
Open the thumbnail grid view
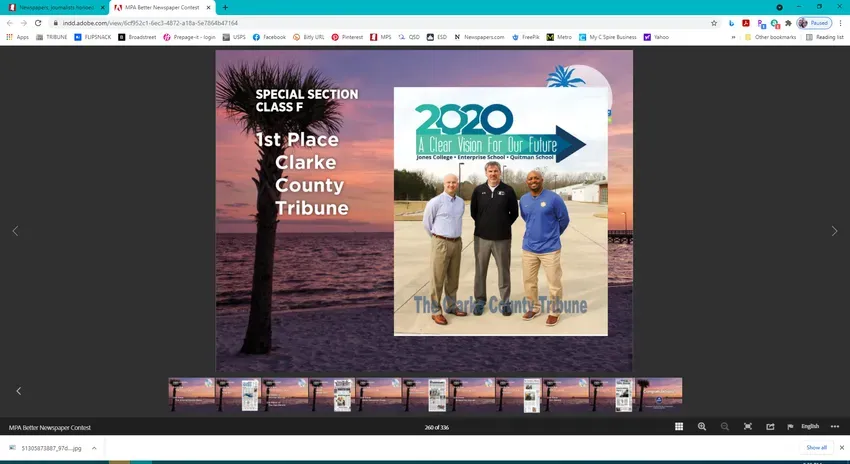679,427
